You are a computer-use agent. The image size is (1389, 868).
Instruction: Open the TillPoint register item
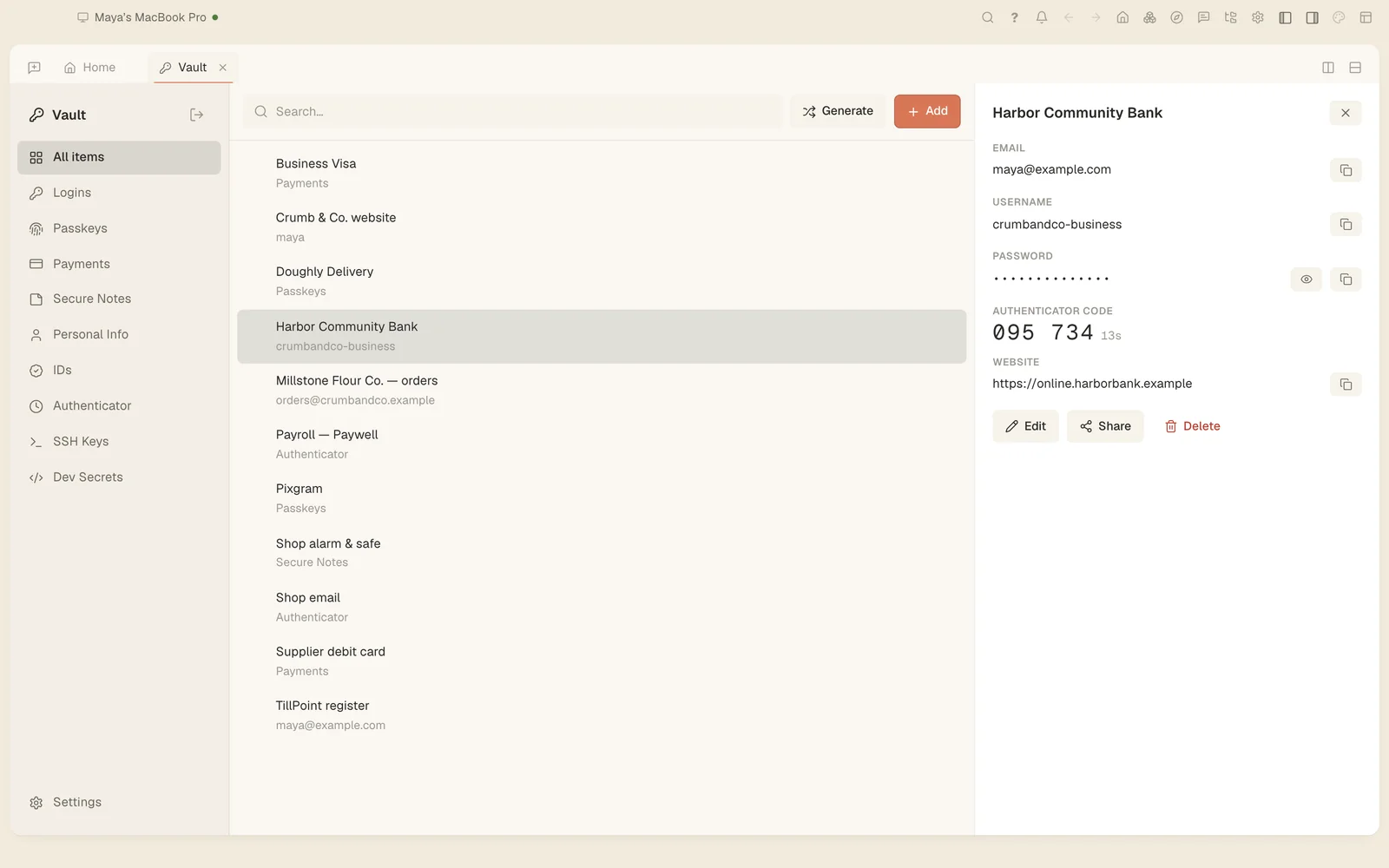(x=602, y=715)
